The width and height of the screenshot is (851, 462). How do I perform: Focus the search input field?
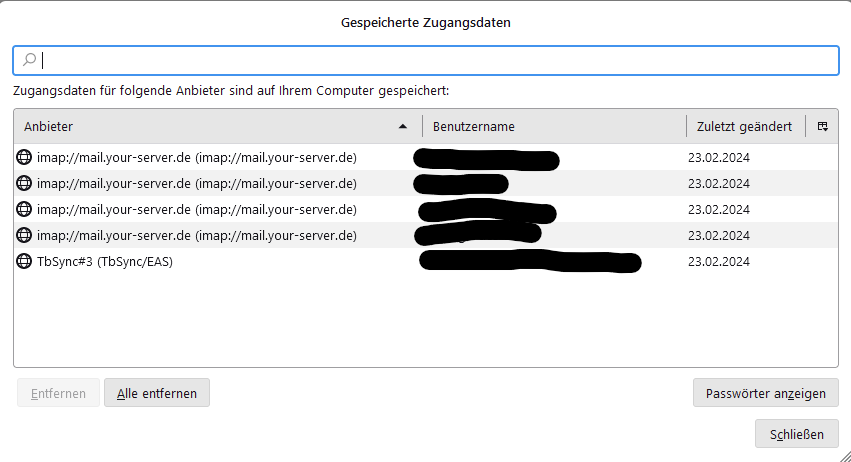pos(430,60)
